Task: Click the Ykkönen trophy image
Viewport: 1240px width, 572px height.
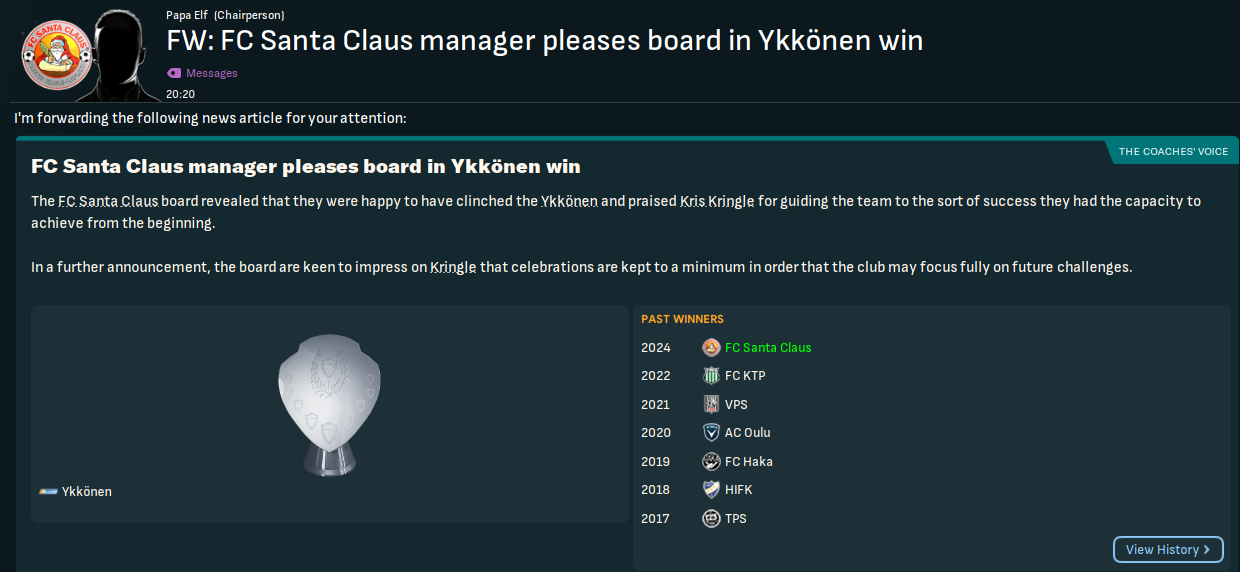Action: [328, 398]
